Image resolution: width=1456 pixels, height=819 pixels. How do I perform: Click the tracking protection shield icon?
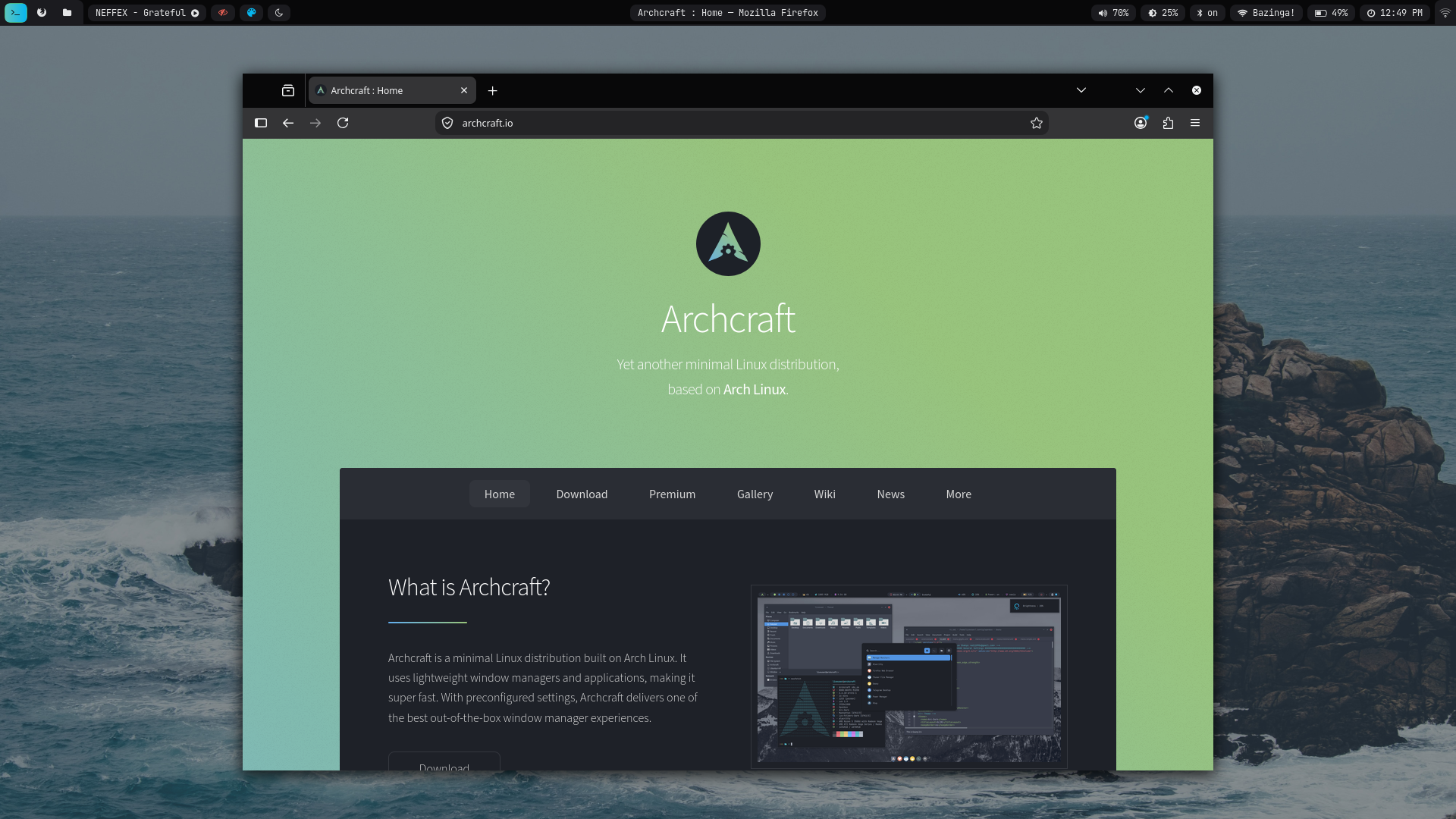point(447,123)
